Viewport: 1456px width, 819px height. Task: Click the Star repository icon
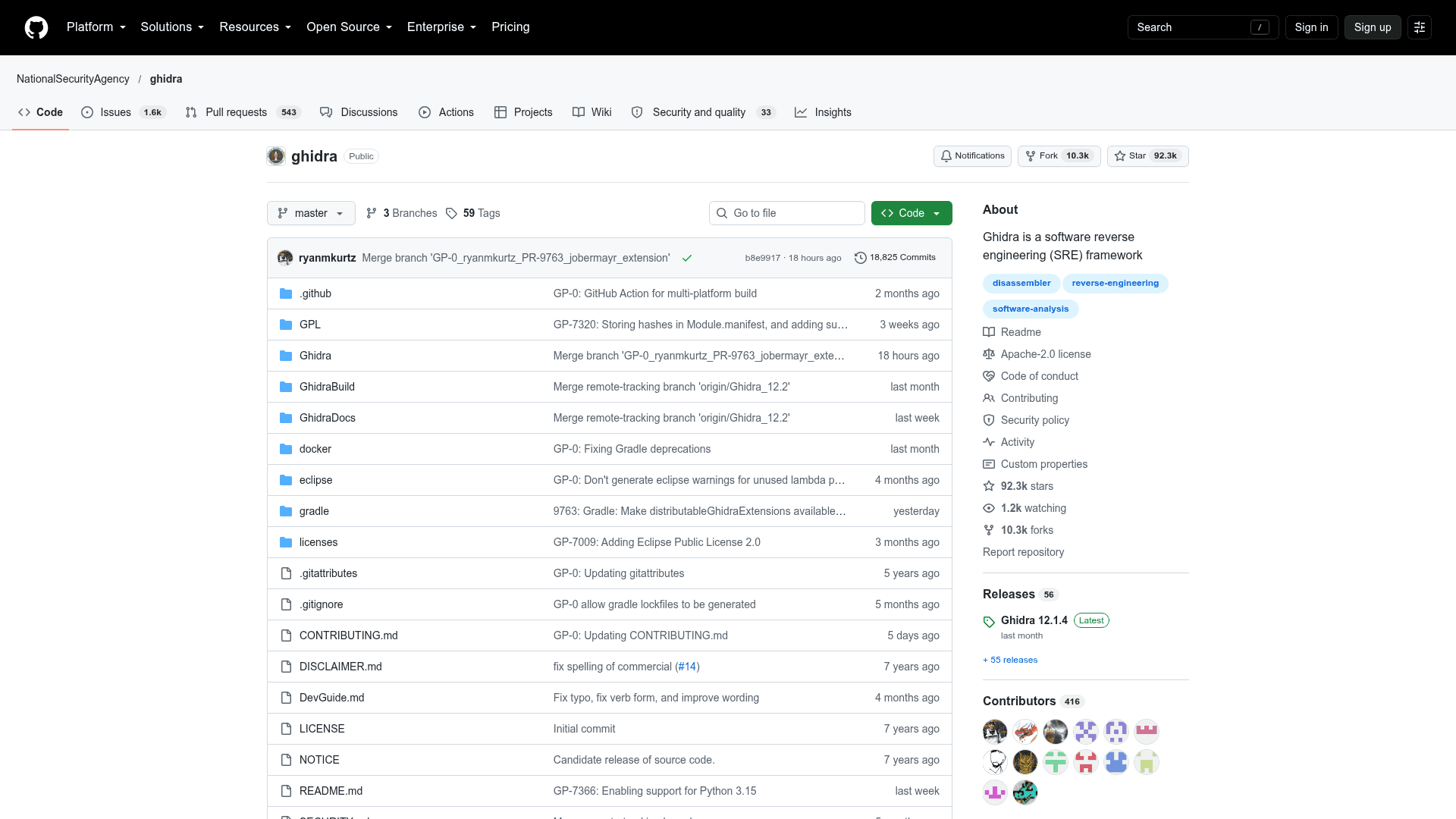click(1120, 156)
